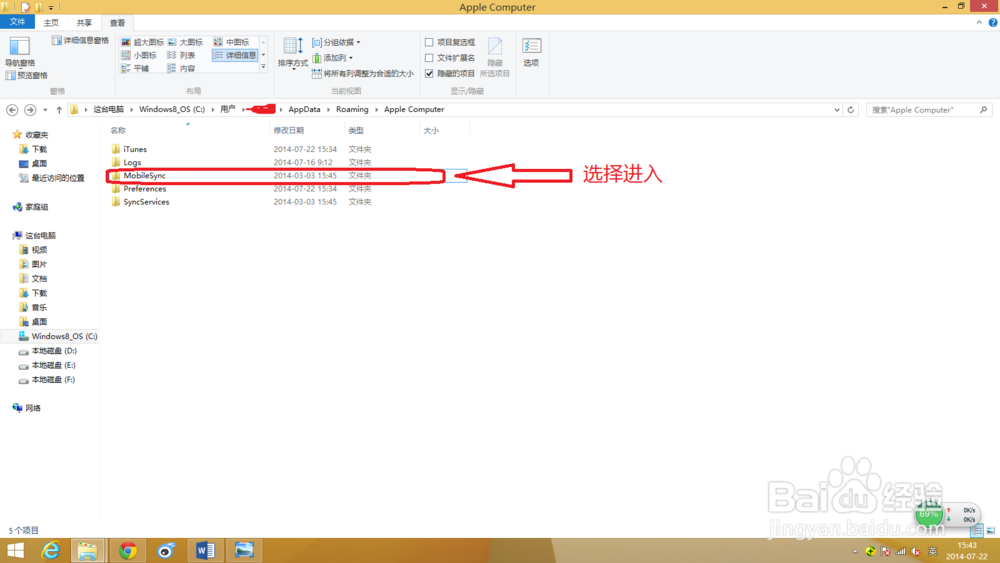Minimize the ribbon
Screen dimensions: 1000x563
979,22
